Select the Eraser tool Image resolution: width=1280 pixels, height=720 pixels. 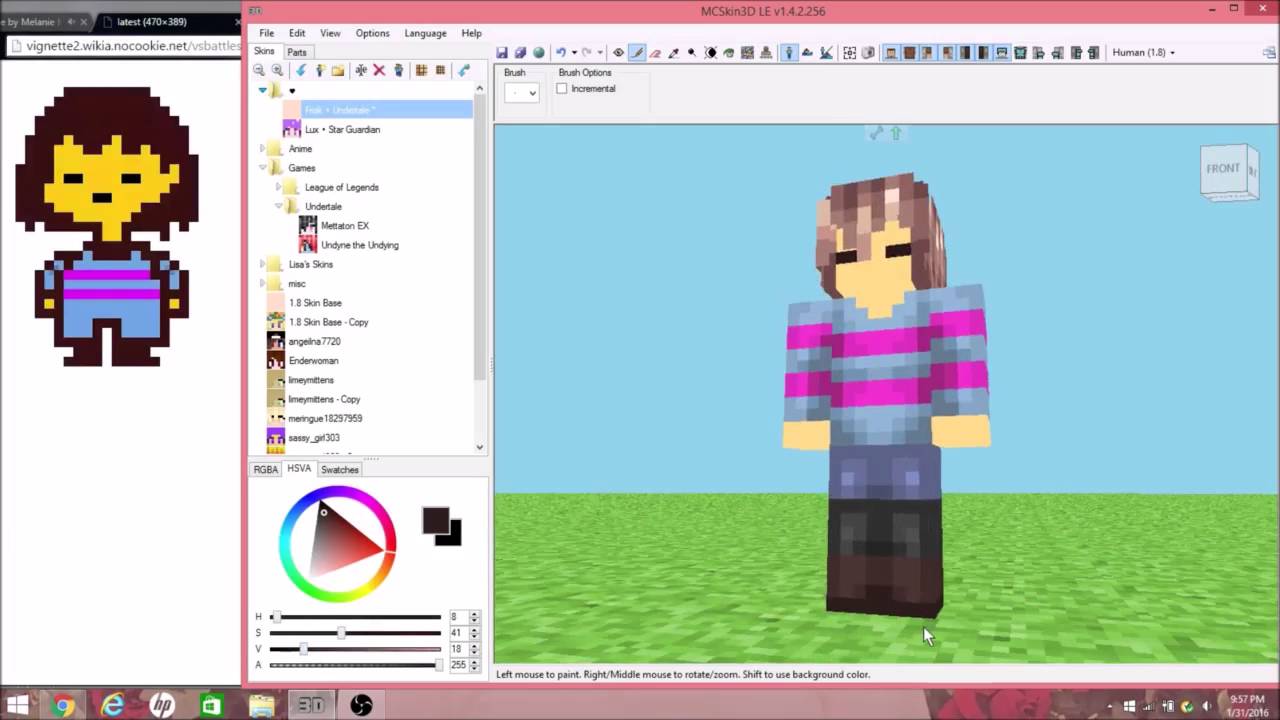point(655,52)
